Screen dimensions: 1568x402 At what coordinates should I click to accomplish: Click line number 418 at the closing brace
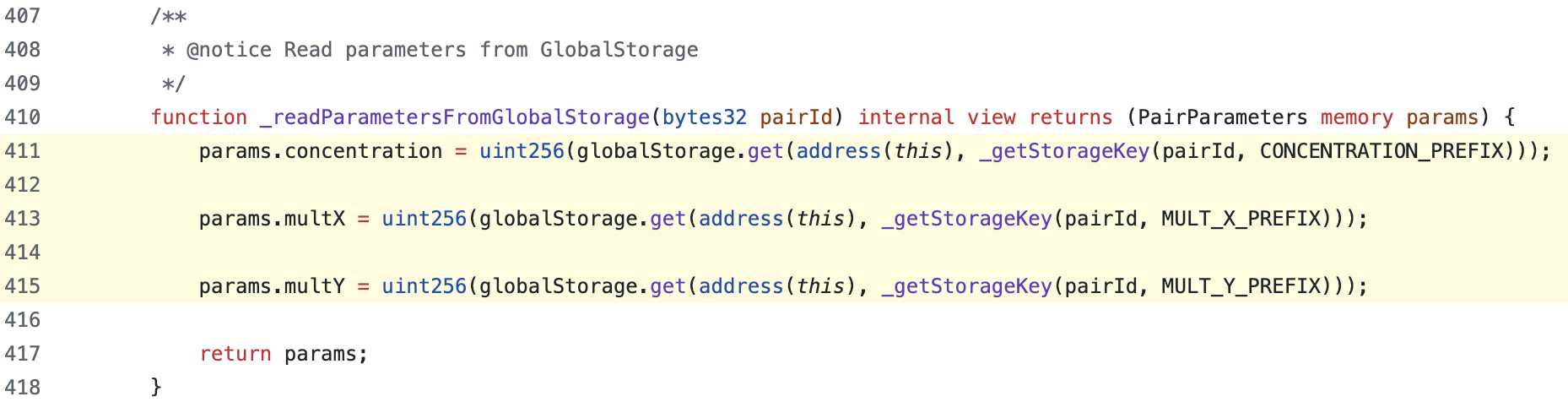22,387
